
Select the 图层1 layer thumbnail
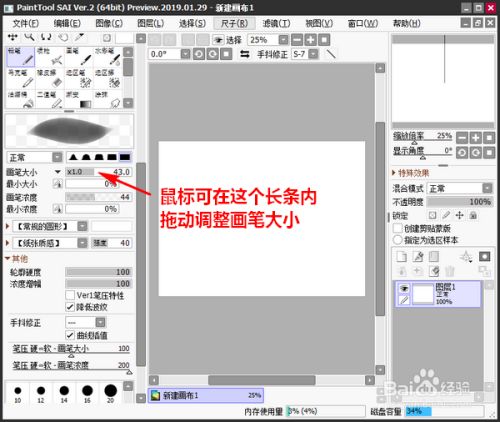423,294
